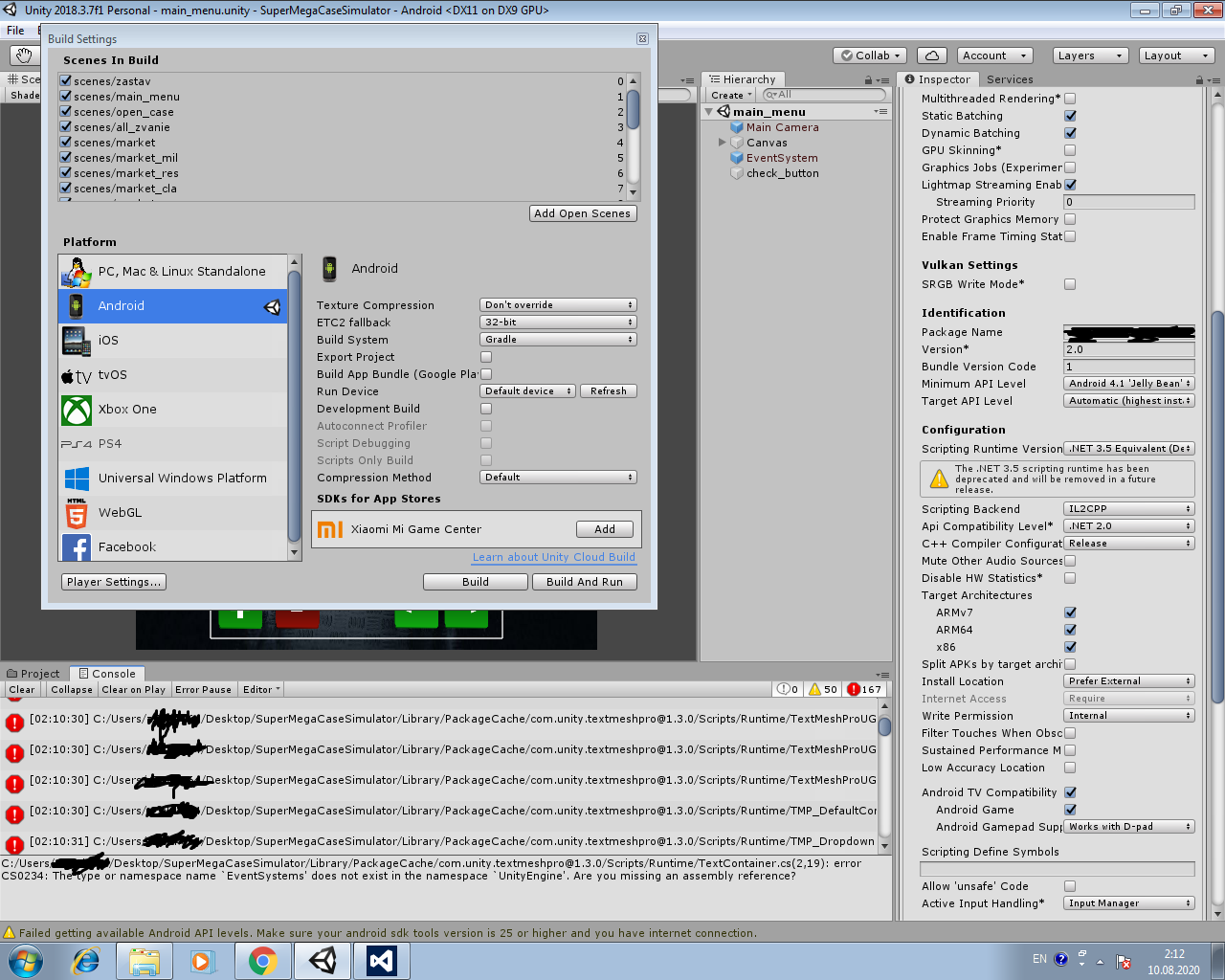Screen dimensions: 1225x980
Task: Click Build And Run button
Action: pos(585,582)
